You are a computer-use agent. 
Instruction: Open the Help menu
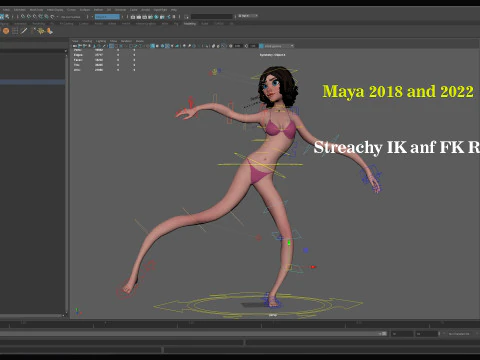click(174, 10)
